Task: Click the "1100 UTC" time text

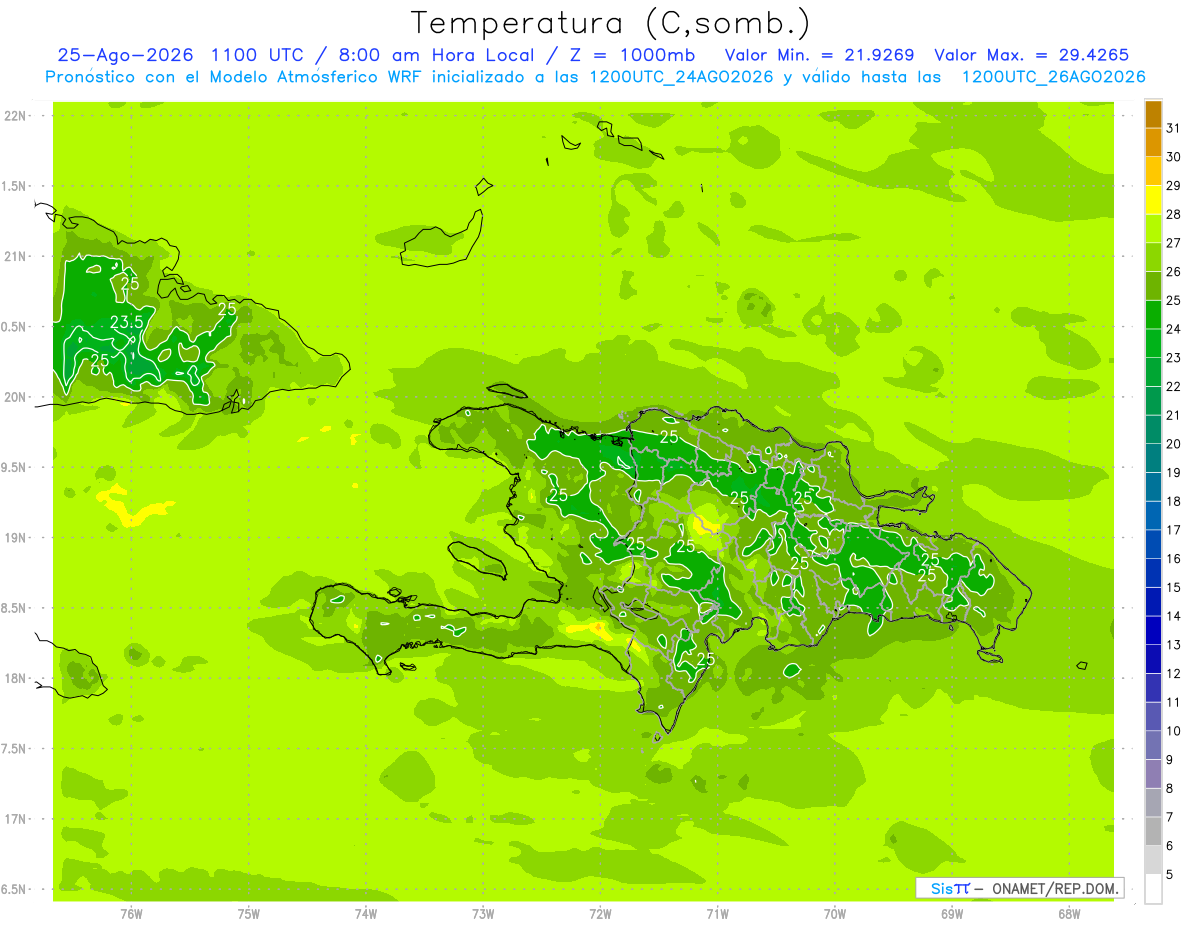Action: coord(257,55)
